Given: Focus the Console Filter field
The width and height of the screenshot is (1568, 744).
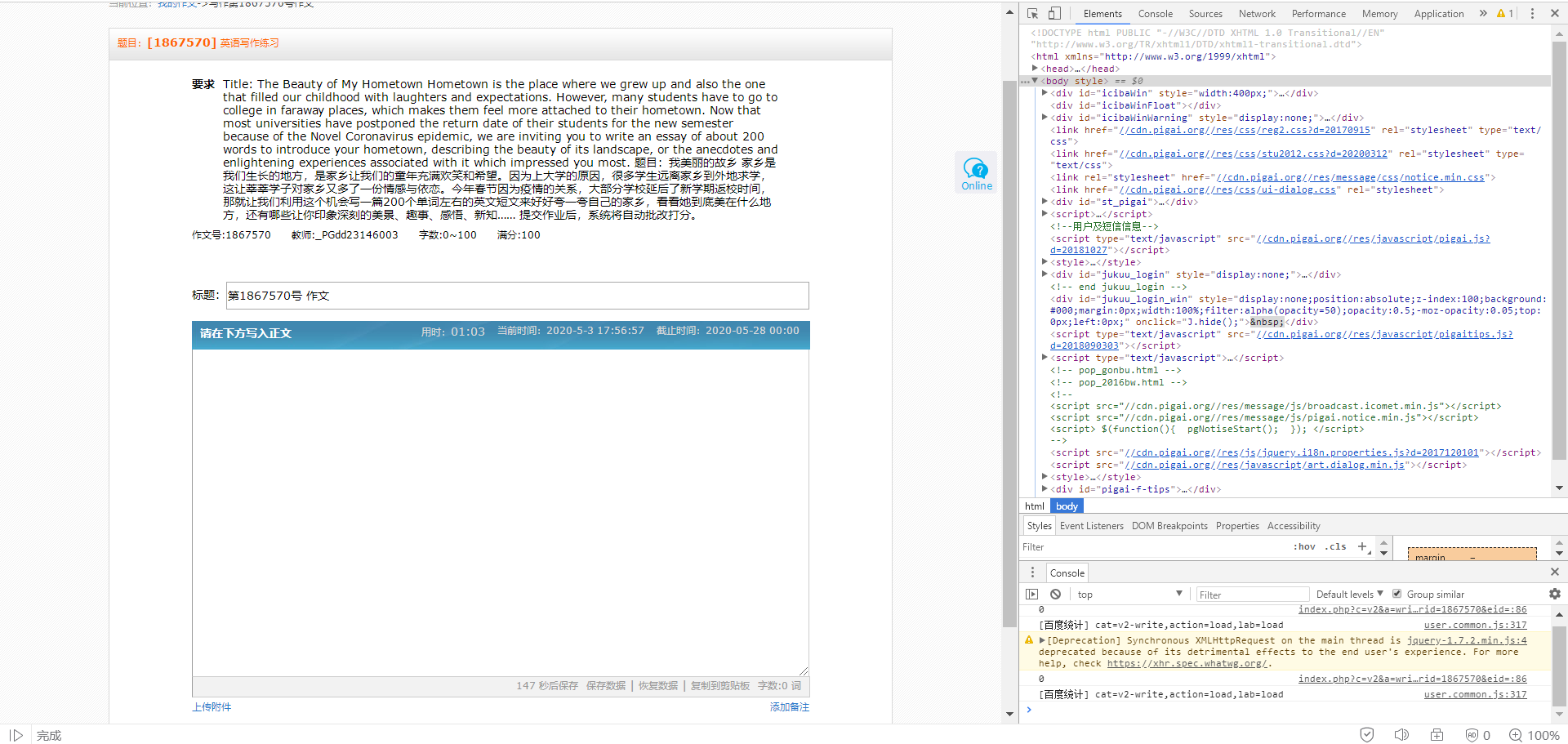Looking at the screenshot, I should (1252, 595).
